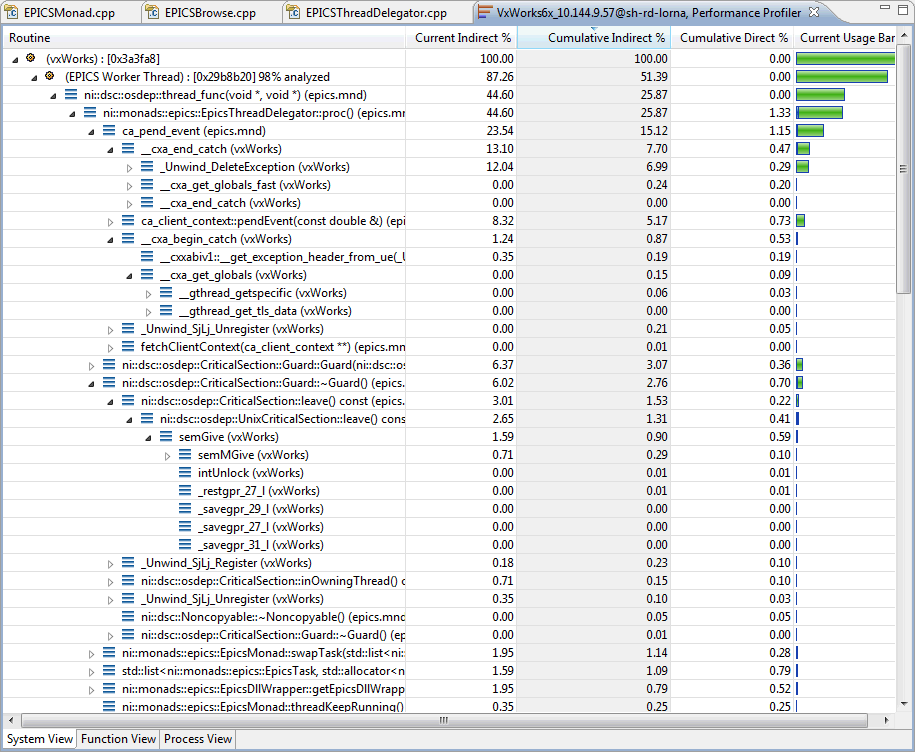Viewport: 915px width, 752px height.
Task: Switch to the Process View tab
Action: (198, 739)
